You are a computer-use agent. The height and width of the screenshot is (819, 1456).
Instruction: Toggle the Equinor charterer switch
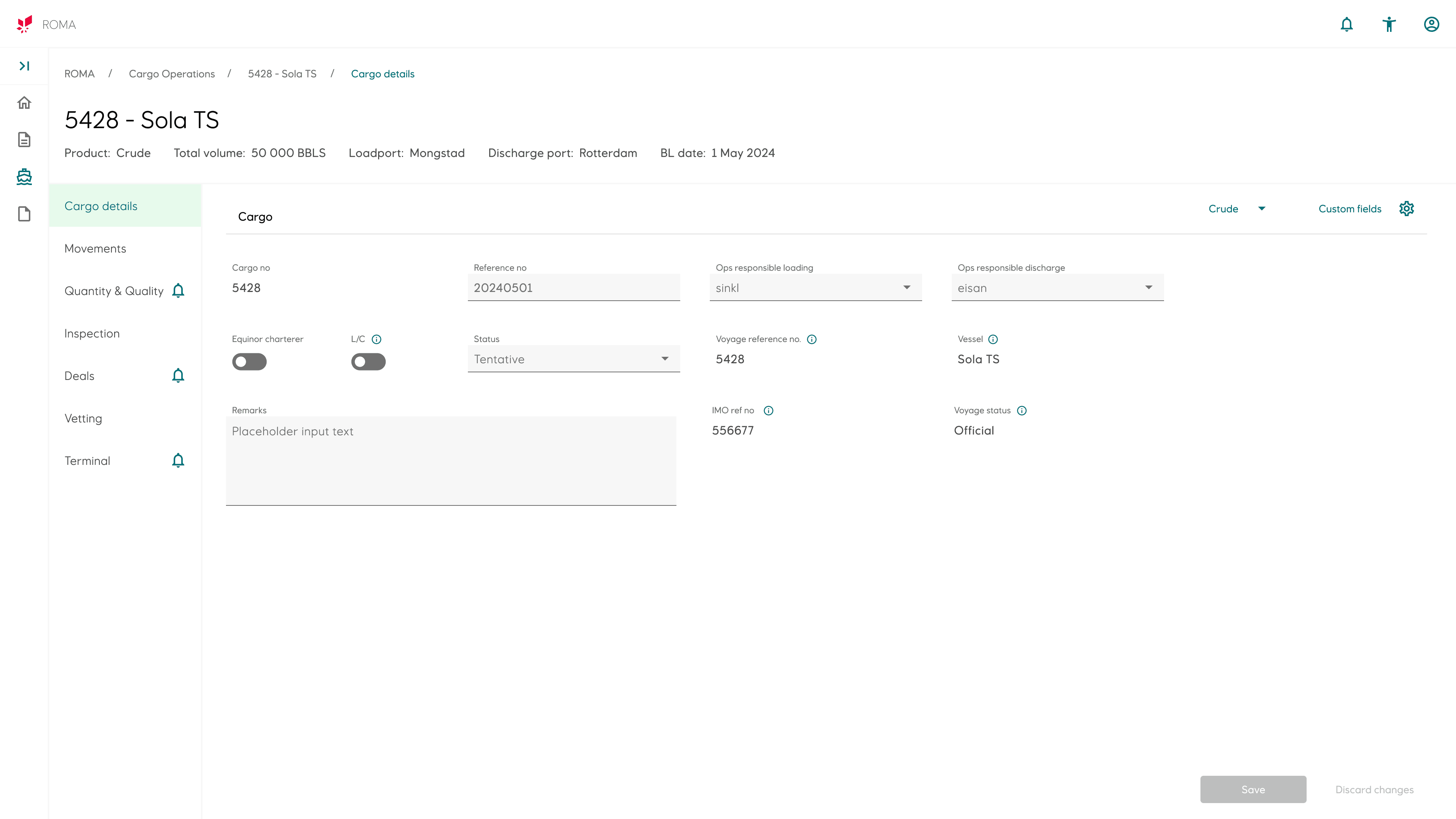249,362
